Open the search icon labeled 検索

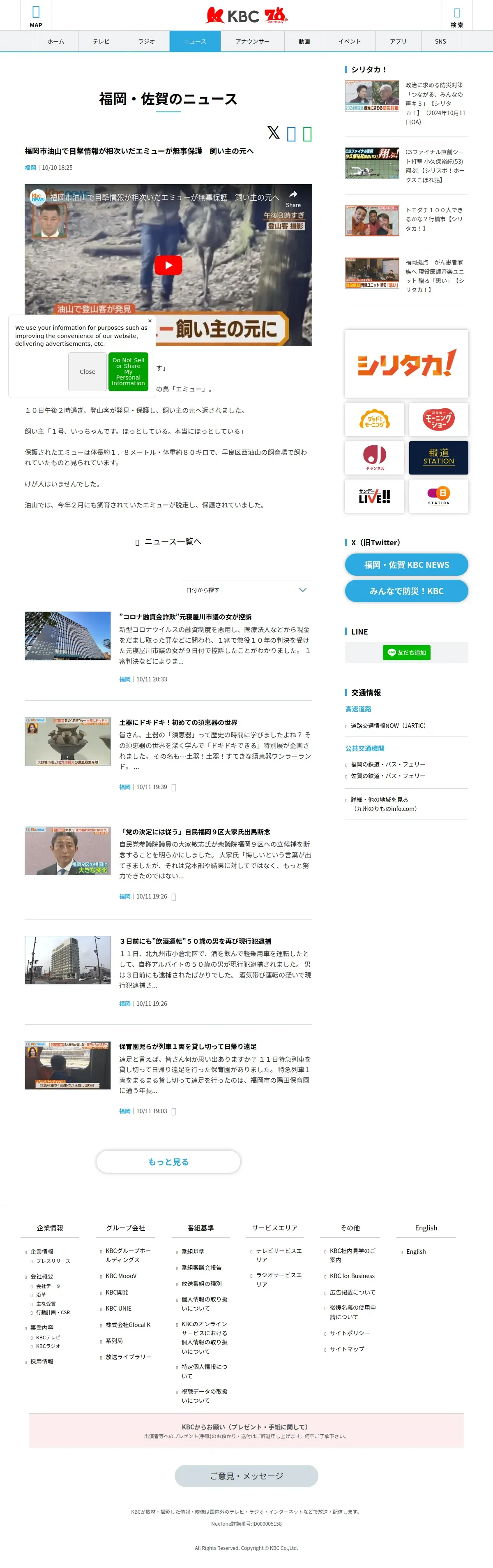coord(456,16)
